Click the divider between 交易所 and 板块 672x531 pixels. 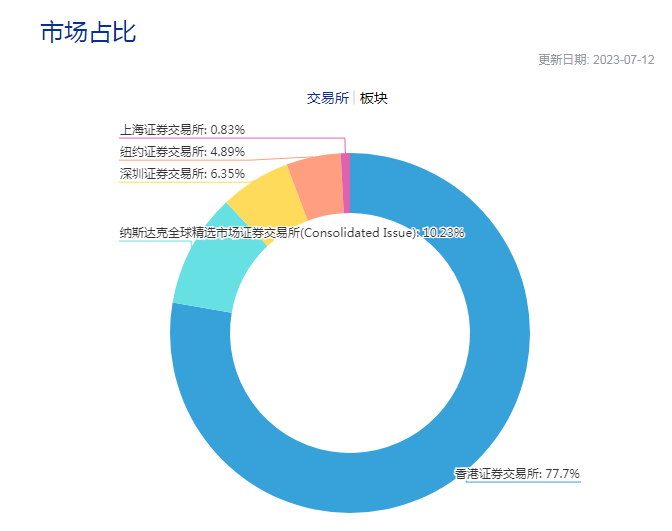pos(354,98)
